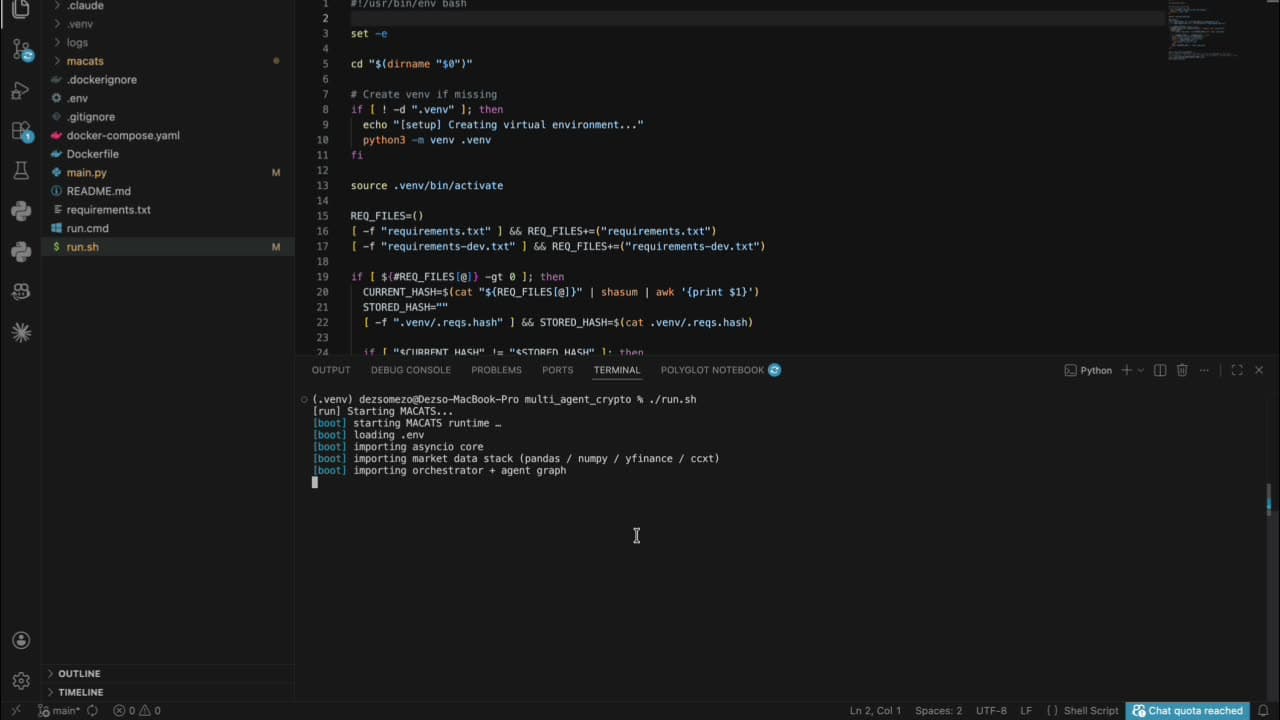The width and height of the screenshot is (1280, 720).
Task: Click the terminal vertical scrollbar
Action: tap(1269, 498)
